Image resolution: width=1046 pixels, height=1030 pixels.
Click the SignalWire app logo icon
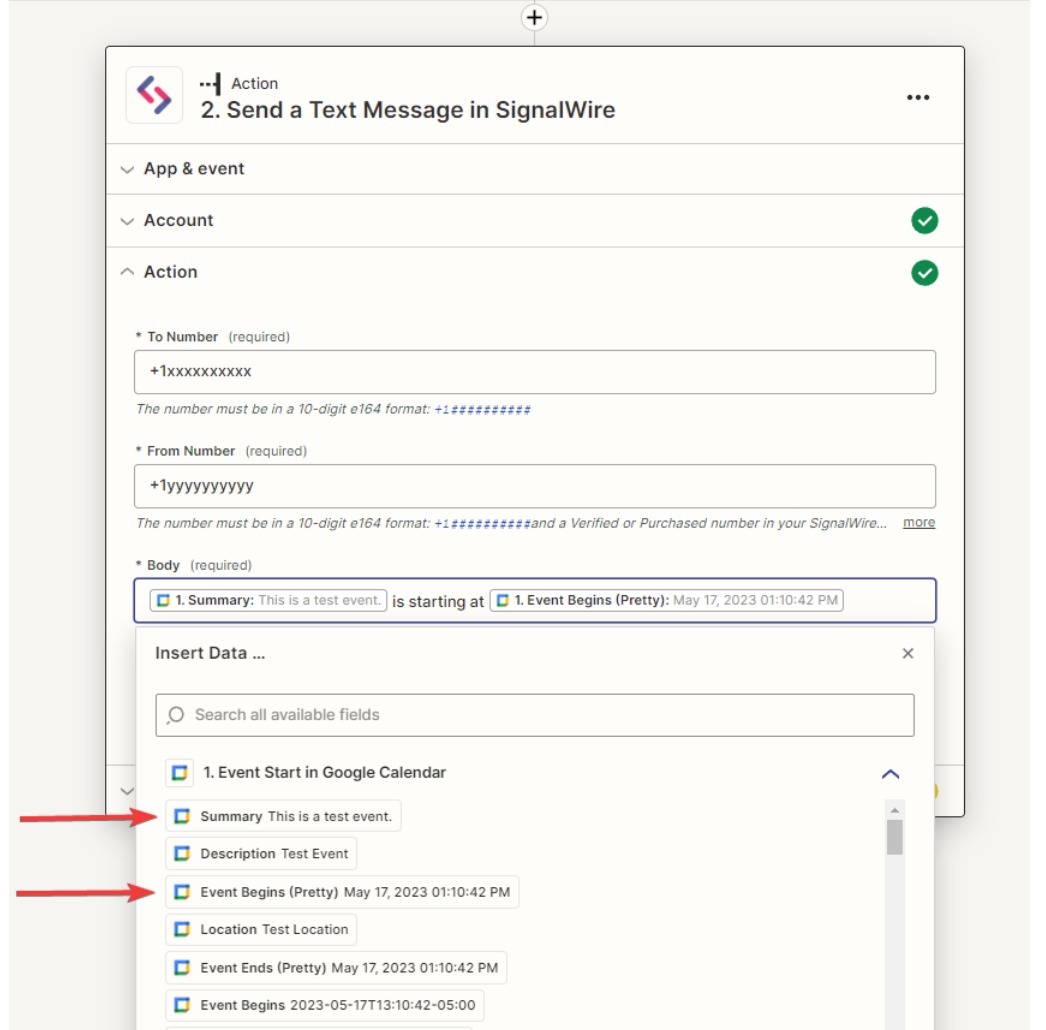coord(154,95)
